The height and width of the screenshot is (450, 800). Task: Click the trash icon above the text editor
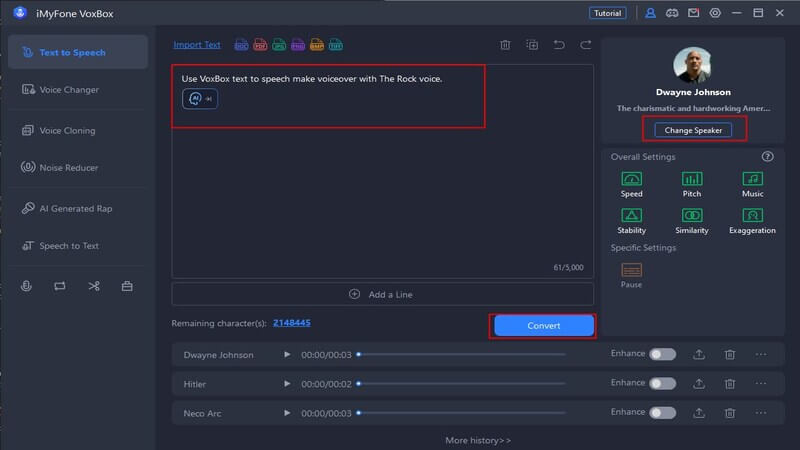505,45
